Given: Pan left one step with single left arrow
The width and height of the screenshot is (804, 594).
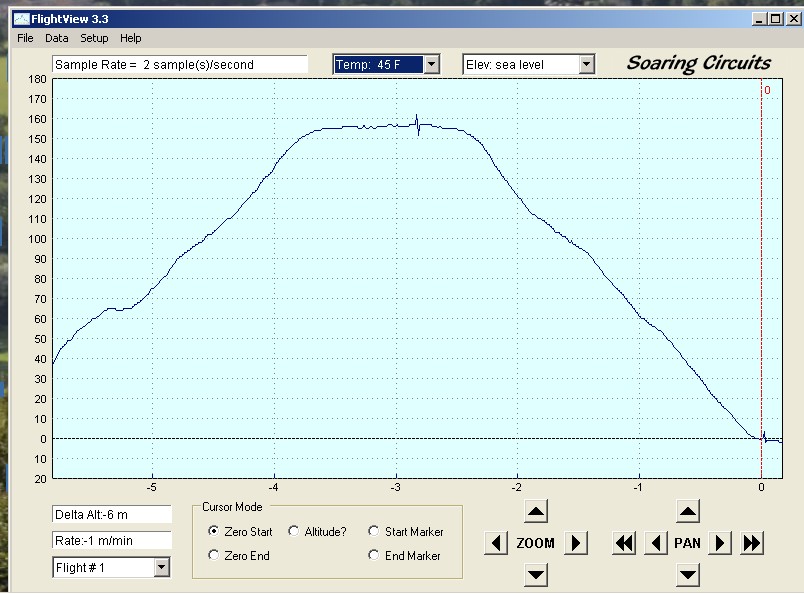Looking at the screenshot, I should pos(656,543).
